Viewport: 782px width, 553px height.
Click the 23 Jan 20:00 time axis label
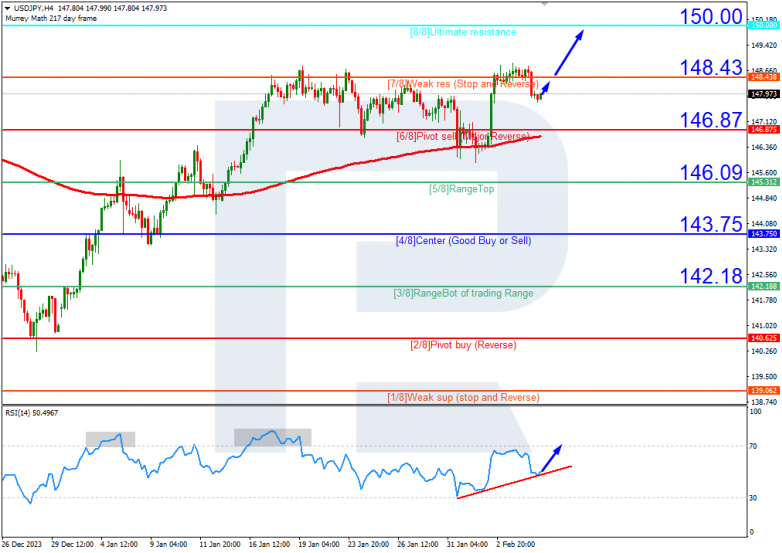pos(369,544)
